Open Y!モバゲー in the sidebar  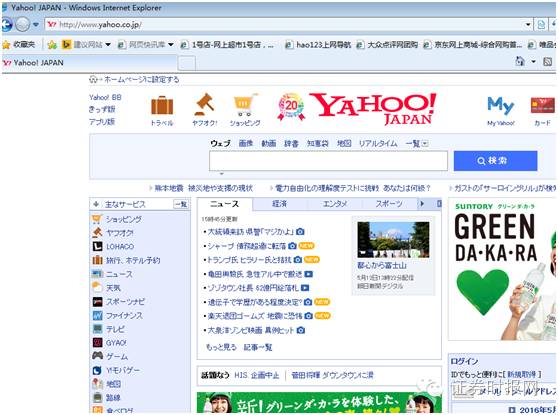(x=123, y=370)
